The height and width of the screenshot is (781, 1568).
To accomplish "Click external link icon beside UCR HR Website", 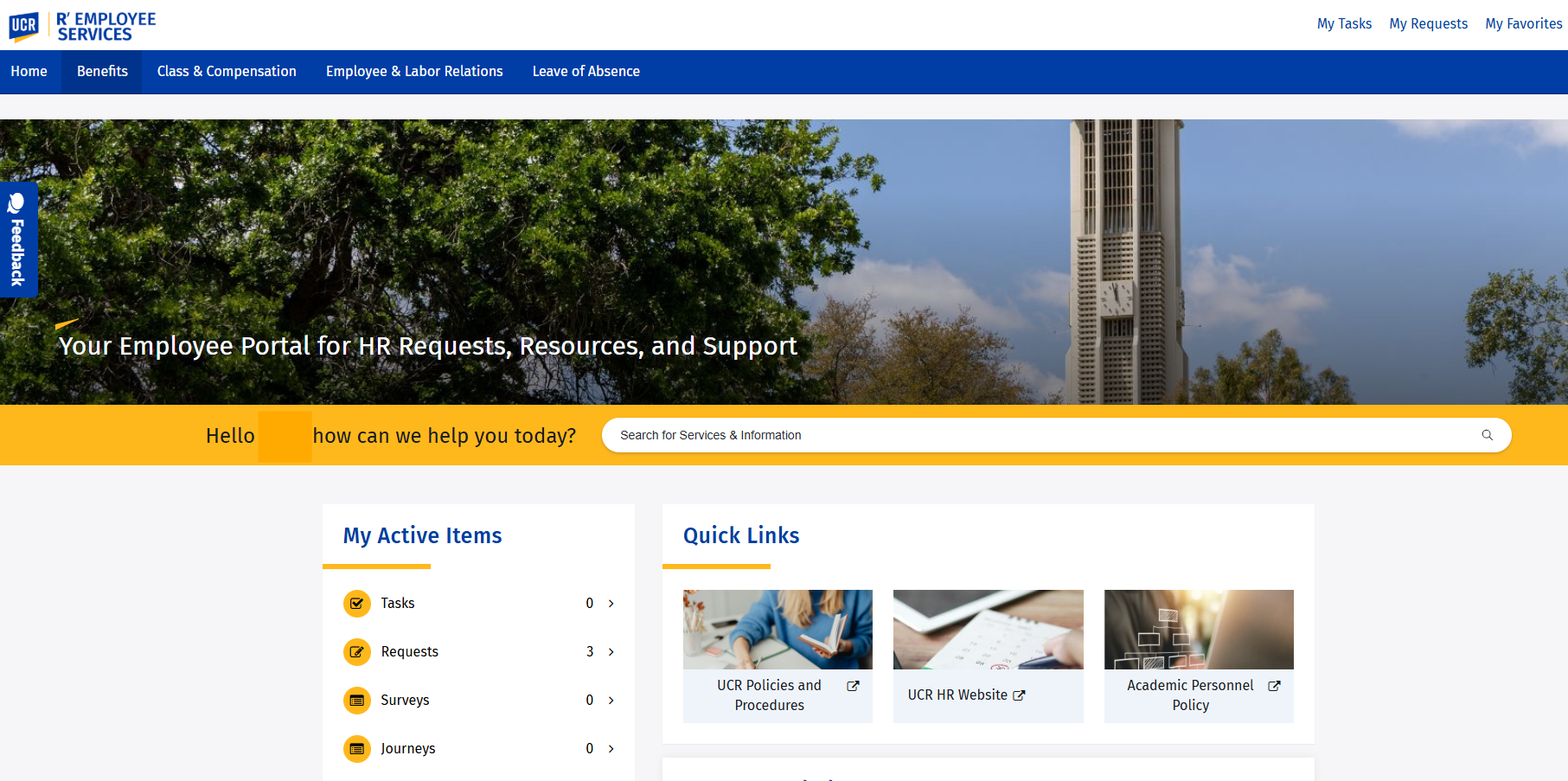I will click(x=1019, y=695).
